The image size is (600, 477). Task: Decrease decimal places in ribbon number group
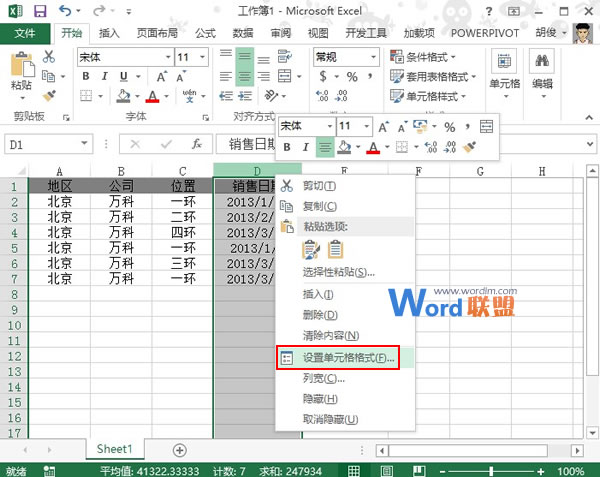[x=341, y=96]
